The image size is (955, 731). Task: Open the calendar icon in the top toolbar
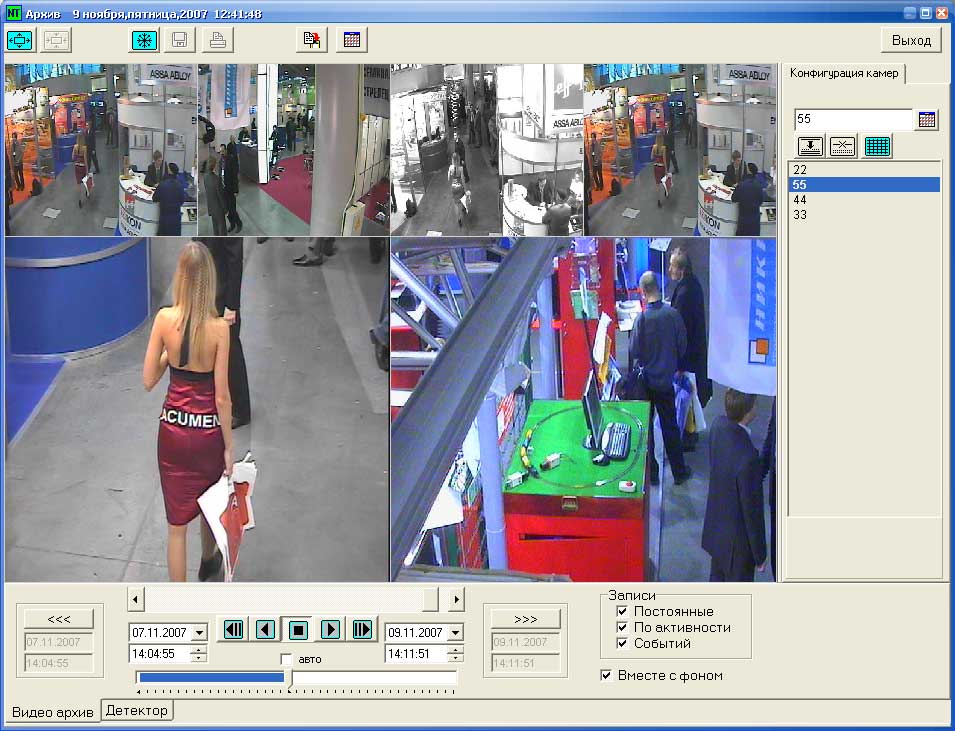[352, 40]
